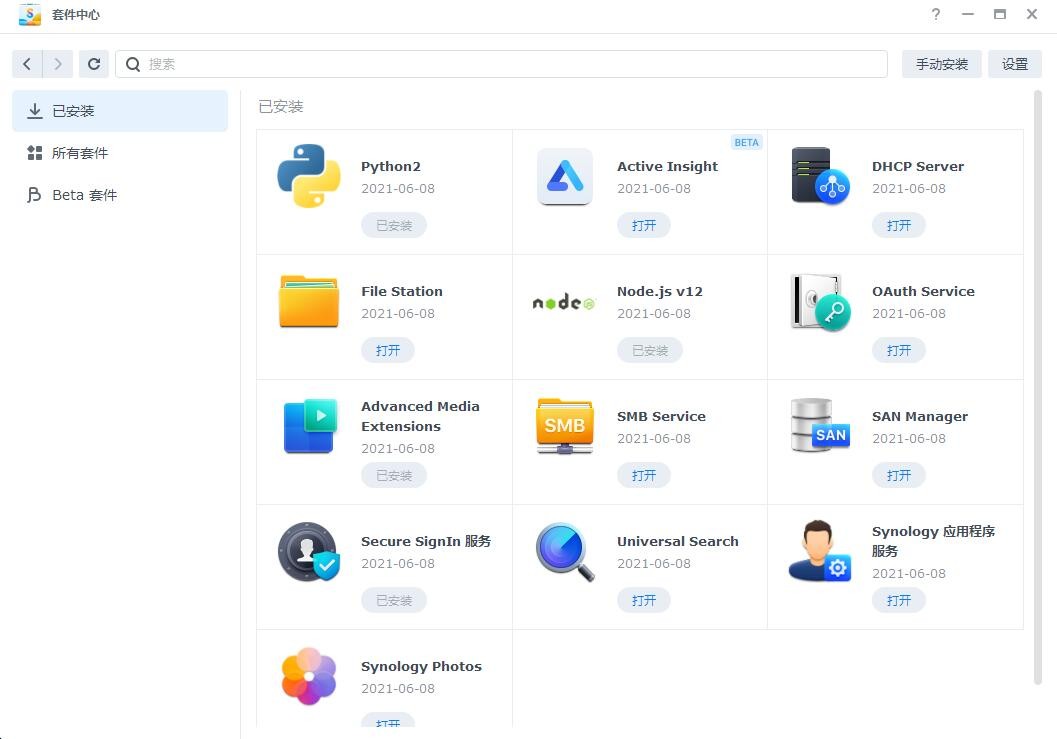Screen dimensions: 1057x739
Task: Click the SAN Manager database icon
Action: pyautogui.click(x=820, y=426)
